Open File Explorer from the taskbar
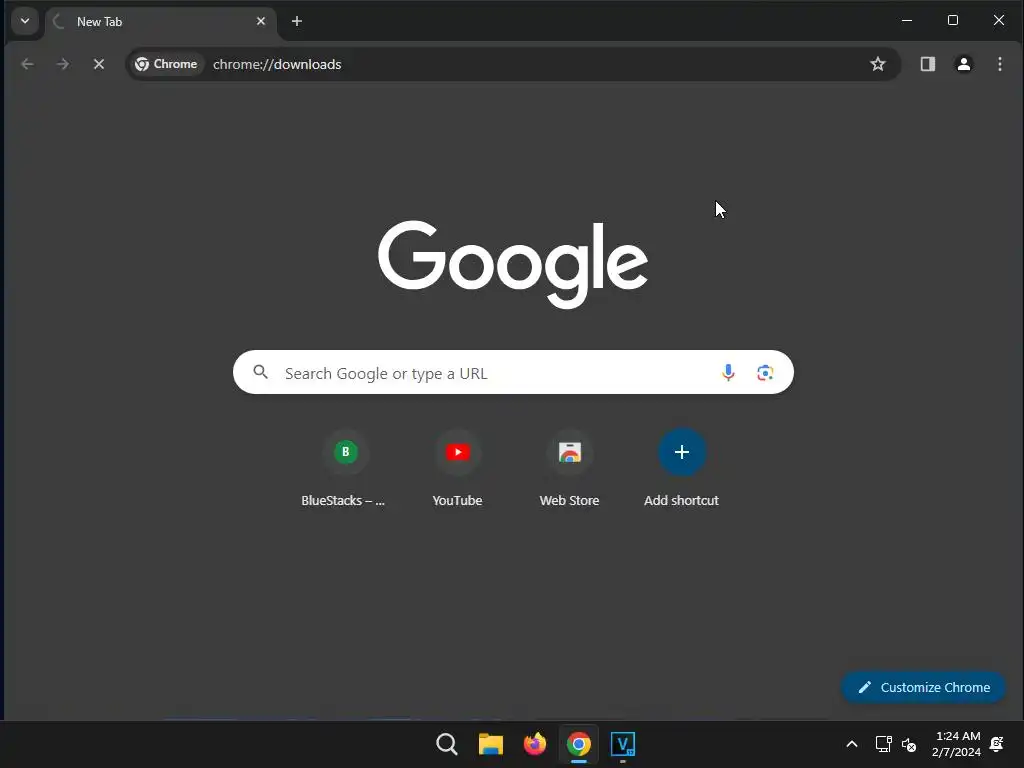Viewport: 1024px width, 768px height. (x=490, y=744)
